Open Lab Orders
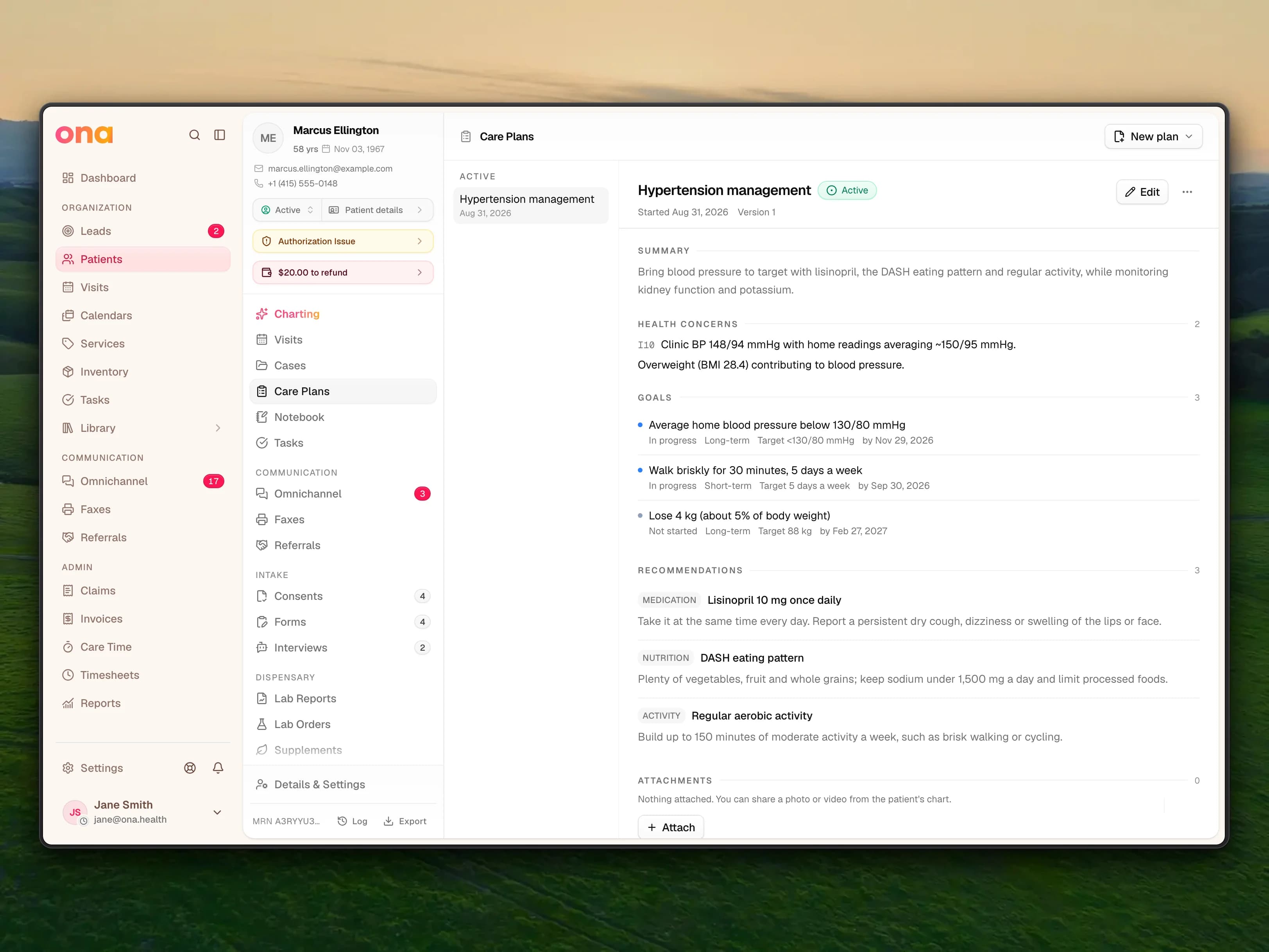 tap(343, 724)
